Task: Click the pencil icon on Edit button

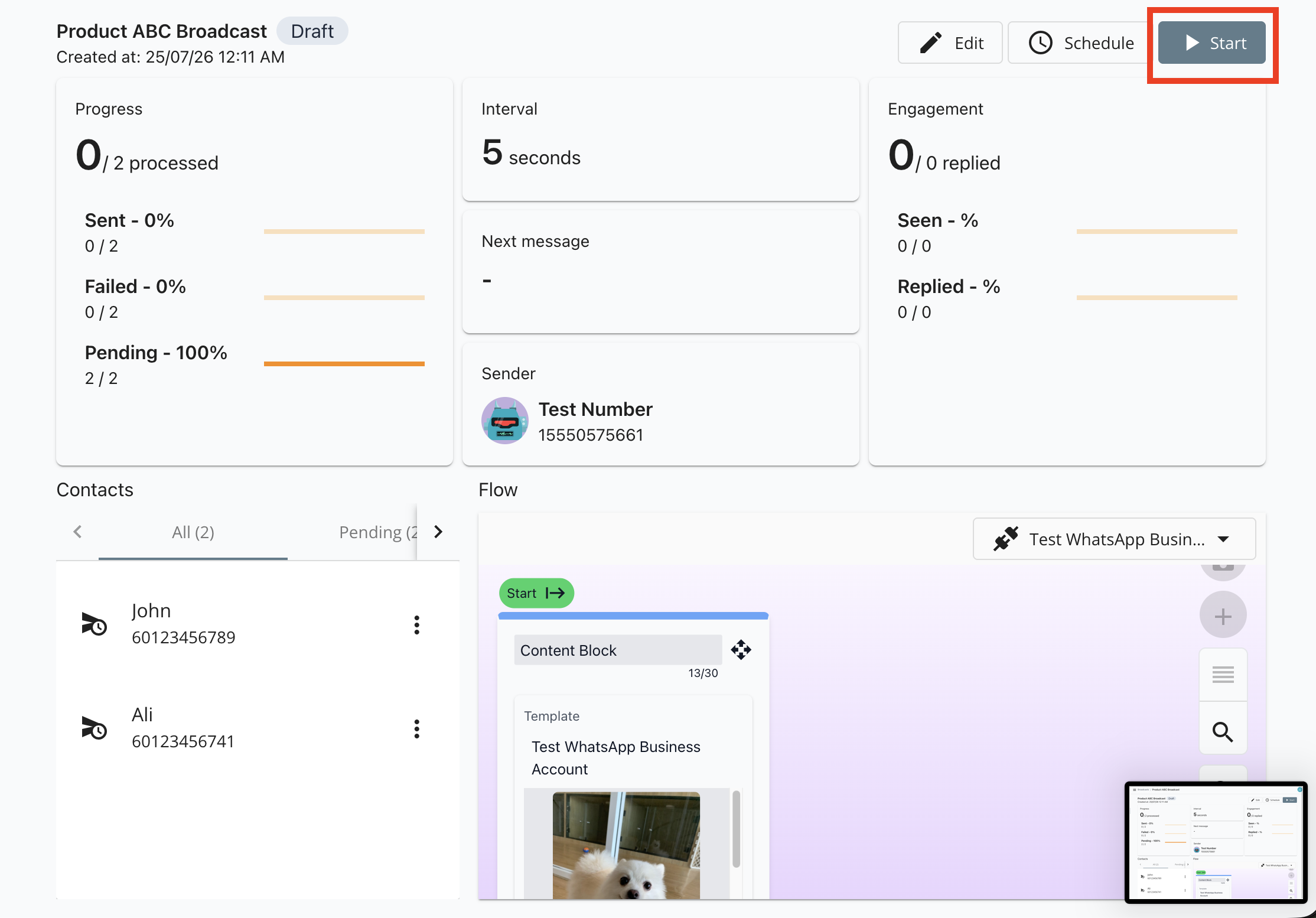Action: (x=931, y=43)
